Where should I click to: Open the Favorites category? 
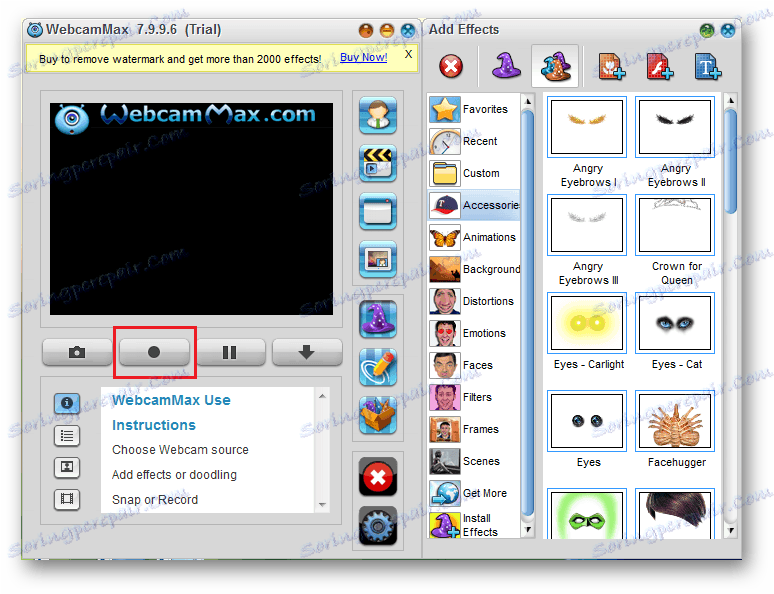pyautogui.click(x=474, y=109)
